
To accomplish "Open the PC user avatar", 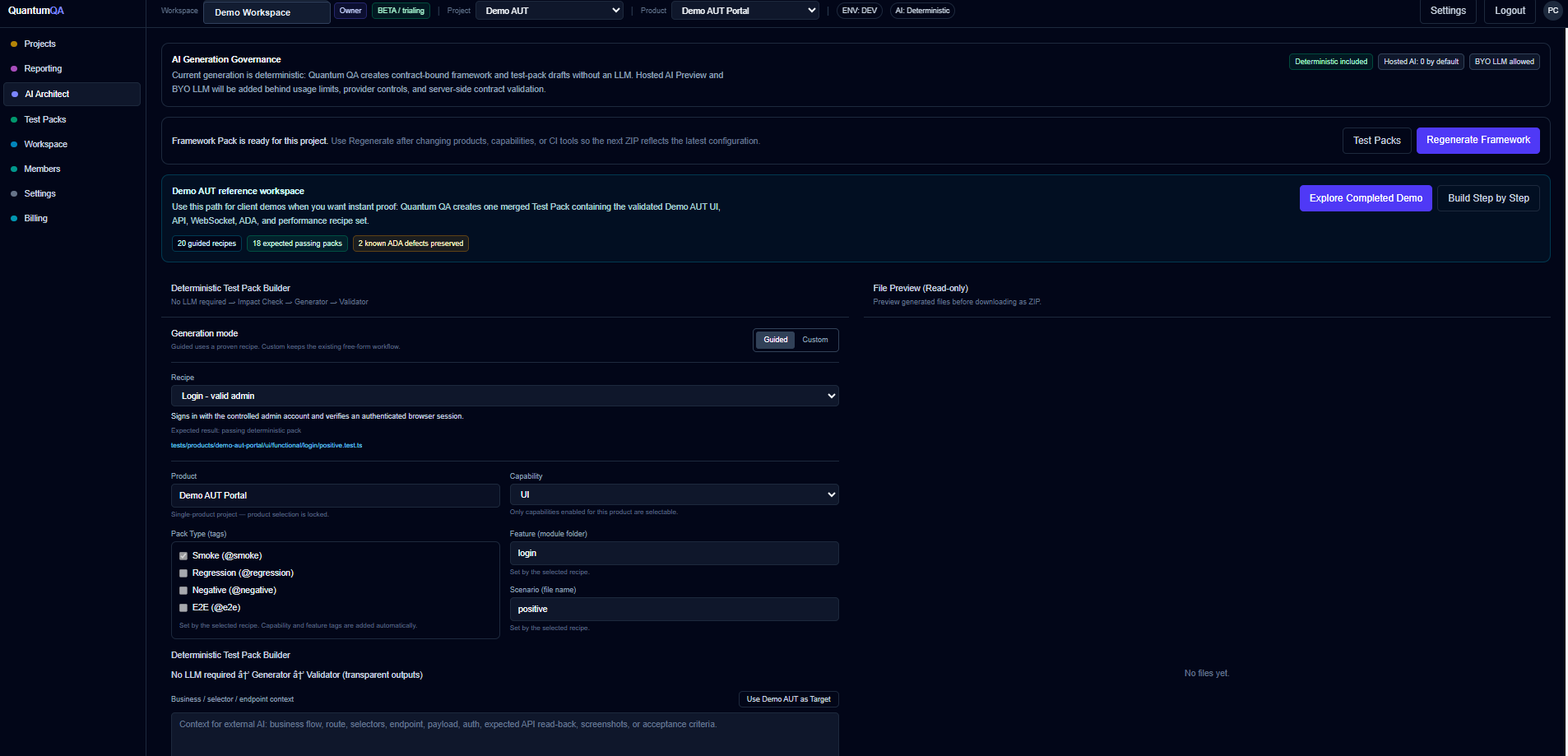I will pos(1552,11).
